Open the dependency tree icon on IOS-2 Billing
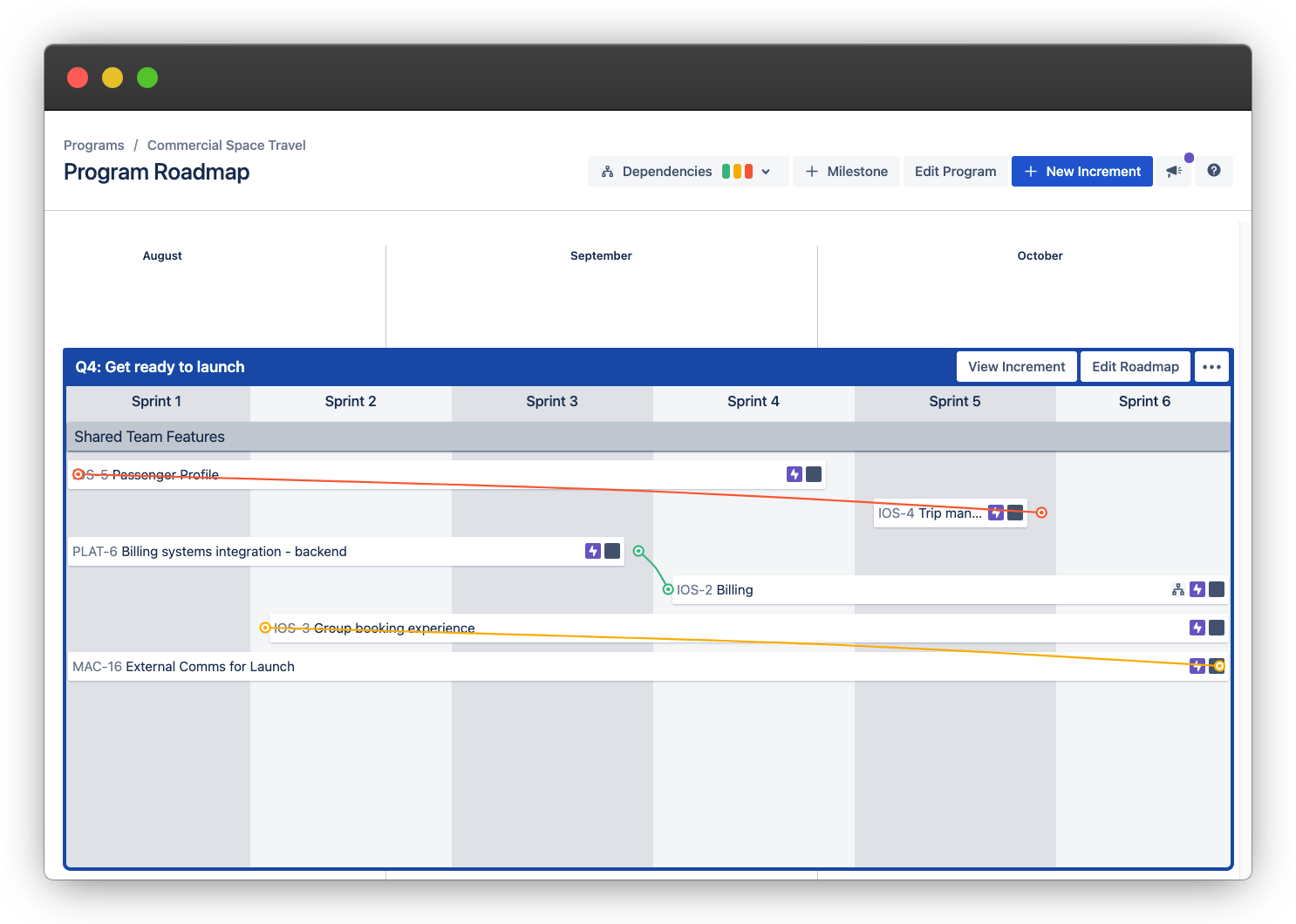This screenshot has width=1296, height=924. [x=1177, y=589]
